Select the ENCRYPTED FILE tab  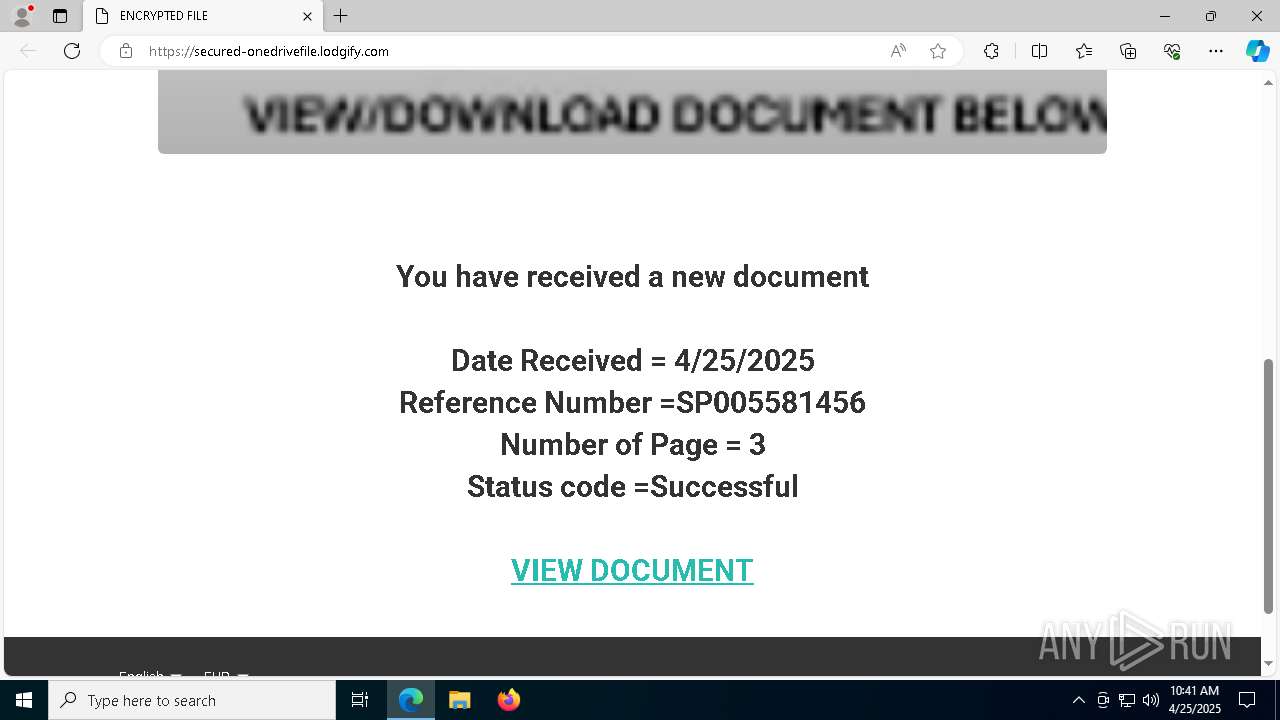pos(203,16)
